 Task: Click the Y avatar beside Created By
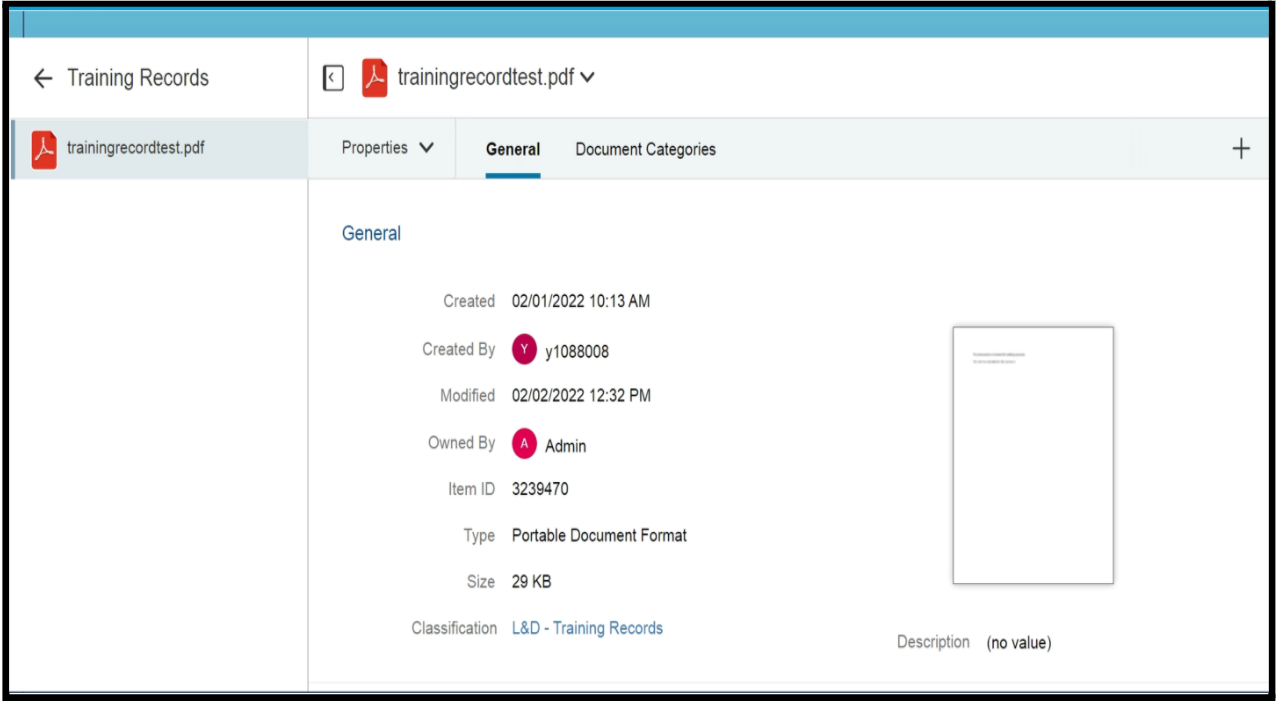[524, 350]
